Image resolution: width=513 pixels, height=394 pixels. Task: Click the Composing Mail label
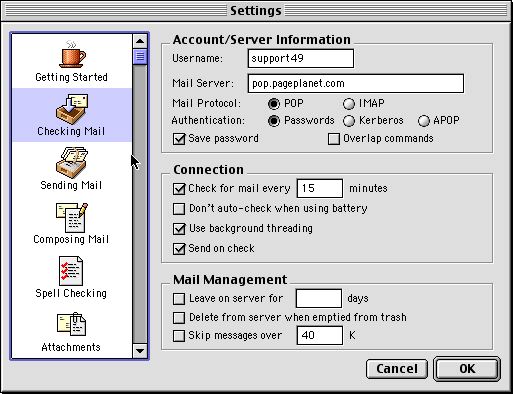71,239
